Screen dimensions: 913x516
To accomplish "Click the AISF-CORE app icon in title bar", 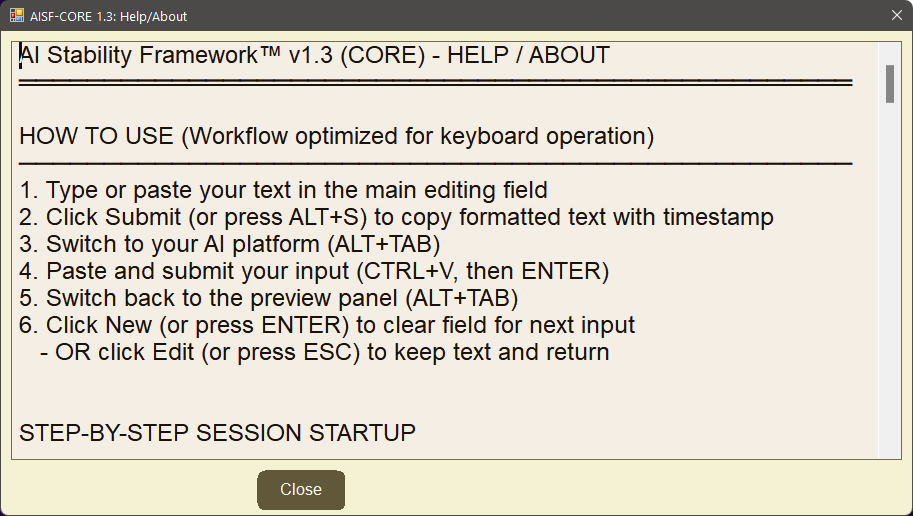I will [17, 16].
